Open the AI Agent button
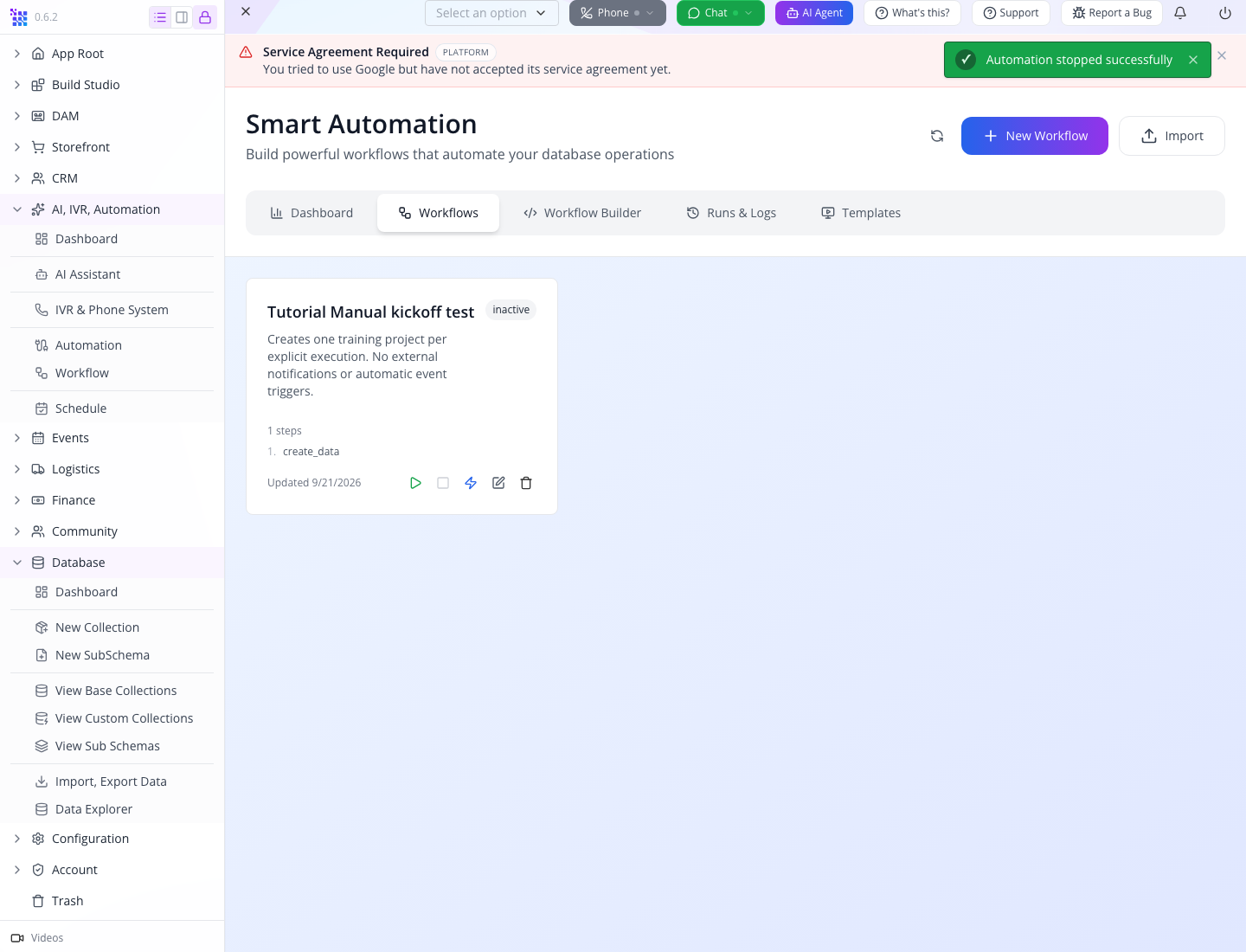The image size is (1246, 952). point(814,13)
